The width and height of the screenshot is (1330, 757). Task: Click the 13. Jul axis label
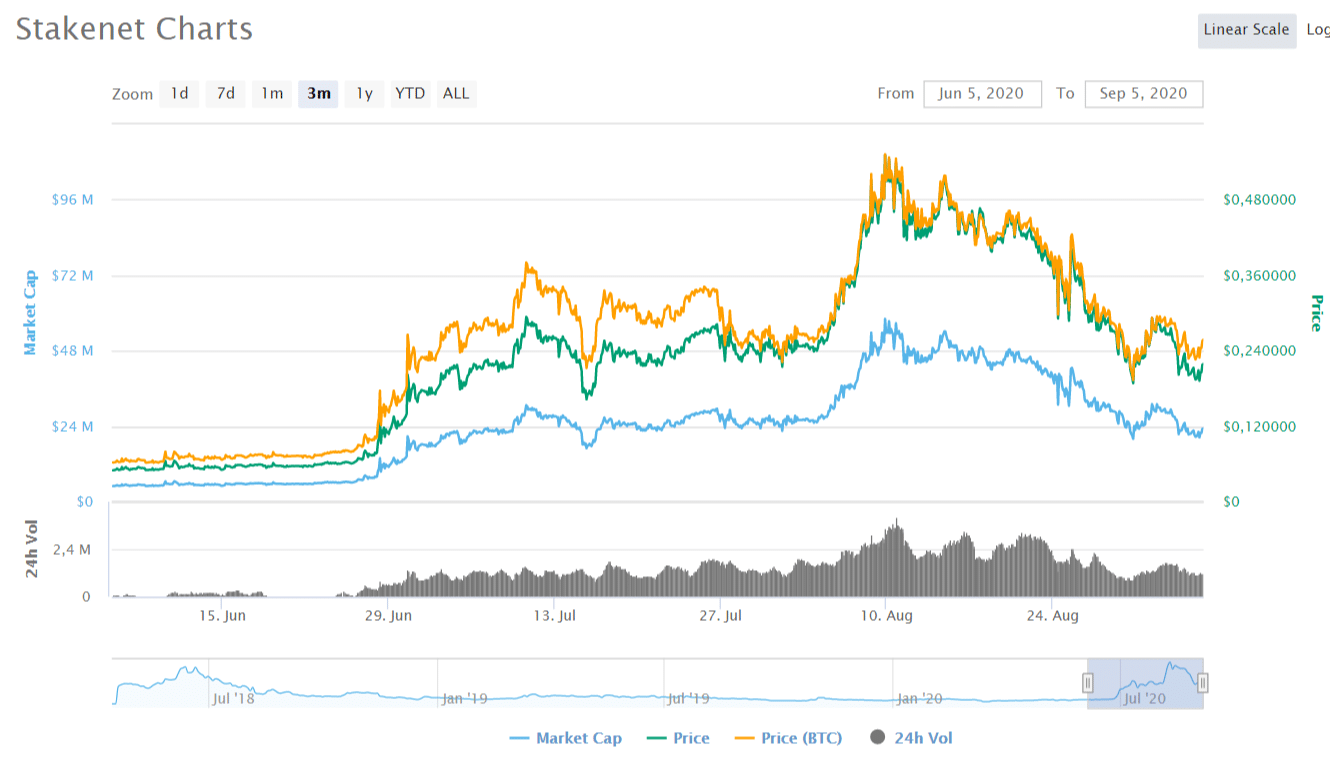pyautogui.click(x=554, y=616)
